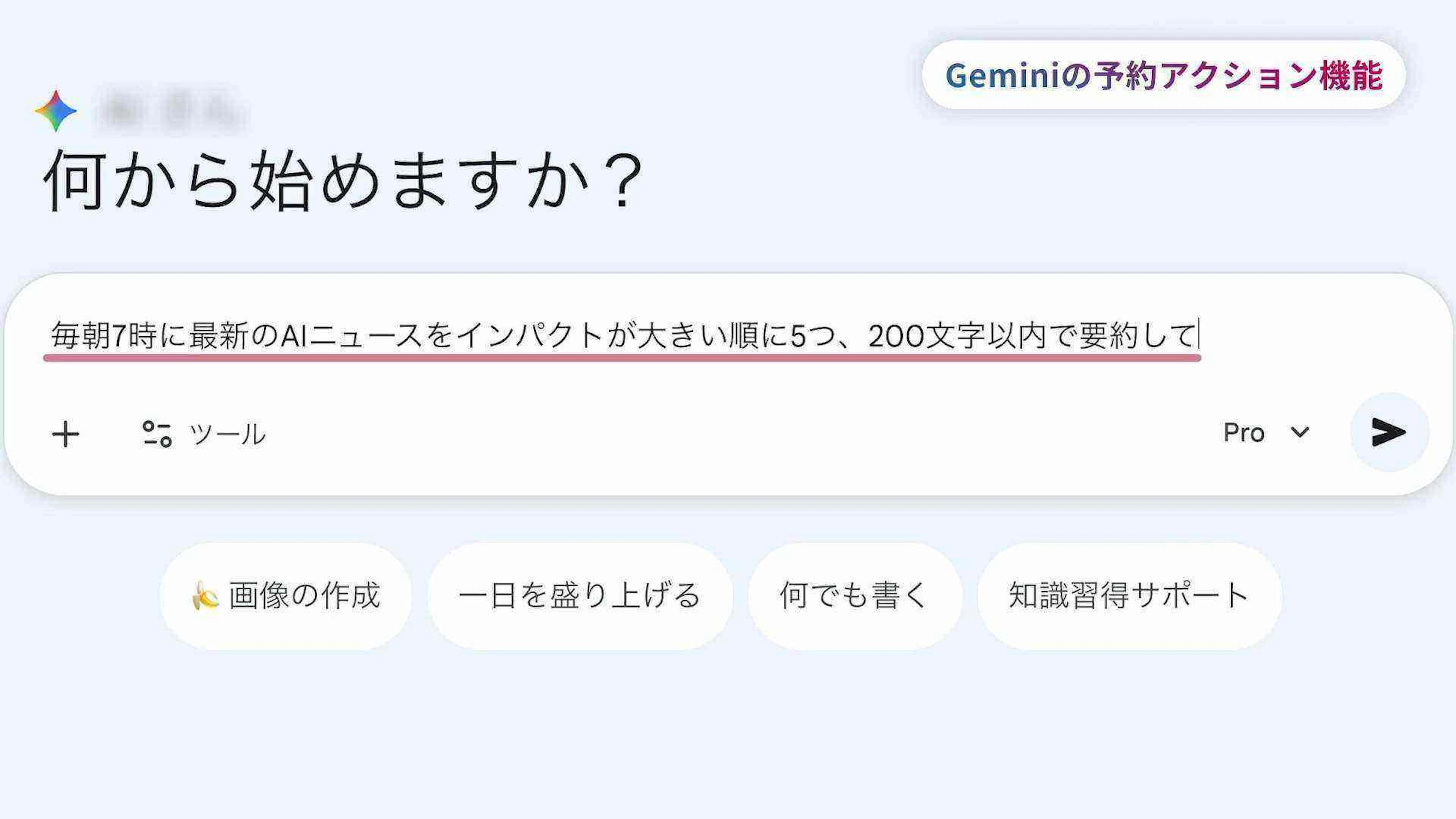Open the plus attachment menu
This screenshot has height=819, width=1456.
(x=66, y=434)
